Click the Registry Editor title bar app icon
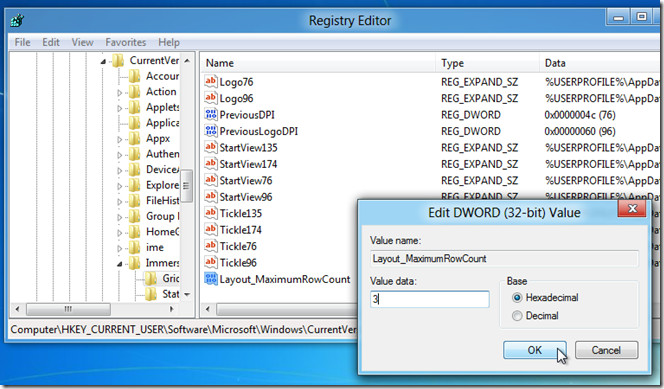664x389 pixels. (x=17, y=20)
